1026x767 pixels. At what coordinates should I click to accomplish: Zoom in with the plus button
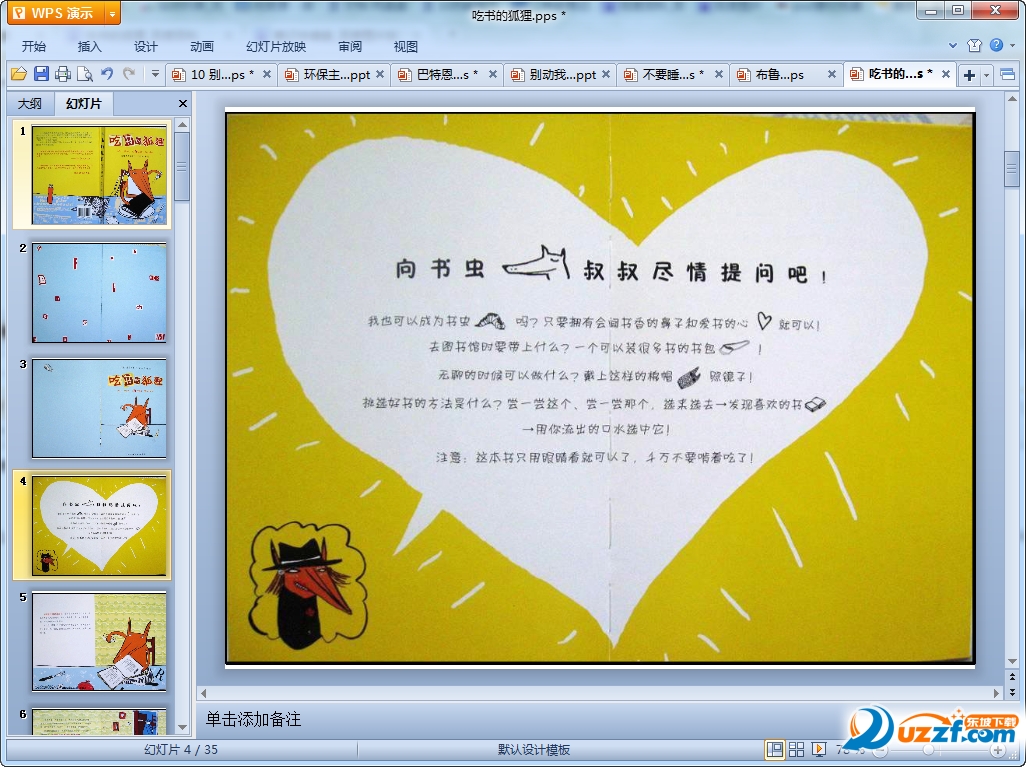tap(997, 750)
